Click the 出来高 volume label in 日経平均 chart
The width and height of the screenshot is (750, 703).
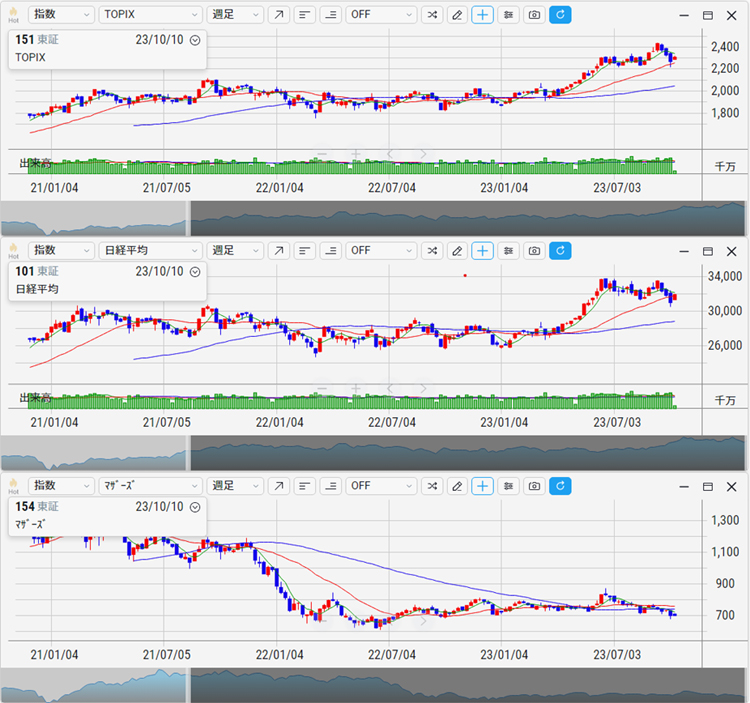pyautogui.click(x=36, y=397)
